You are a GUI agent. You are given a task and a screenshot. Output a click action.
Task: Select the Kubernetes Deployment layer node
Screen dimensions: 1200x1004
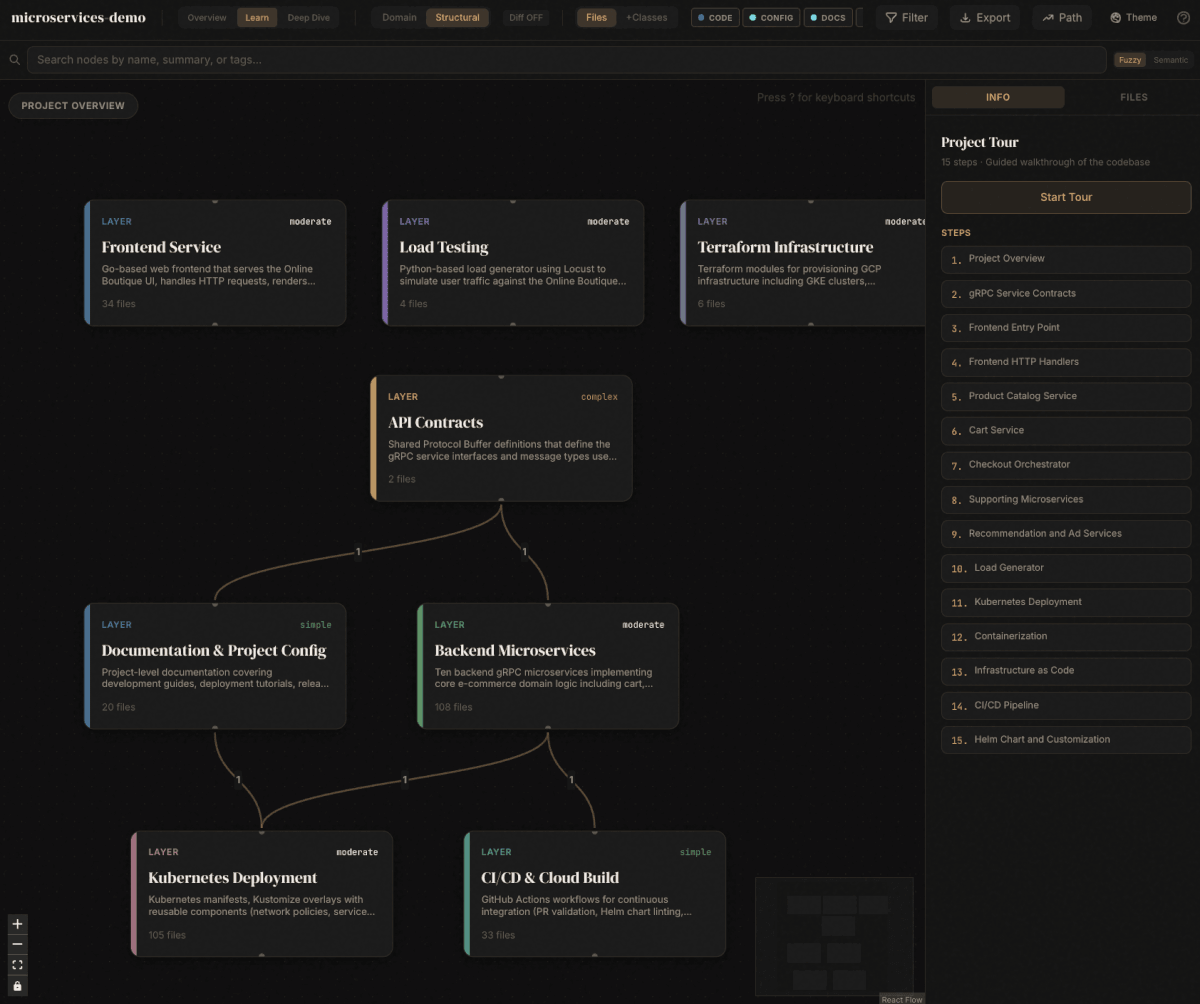pos(262,894)
